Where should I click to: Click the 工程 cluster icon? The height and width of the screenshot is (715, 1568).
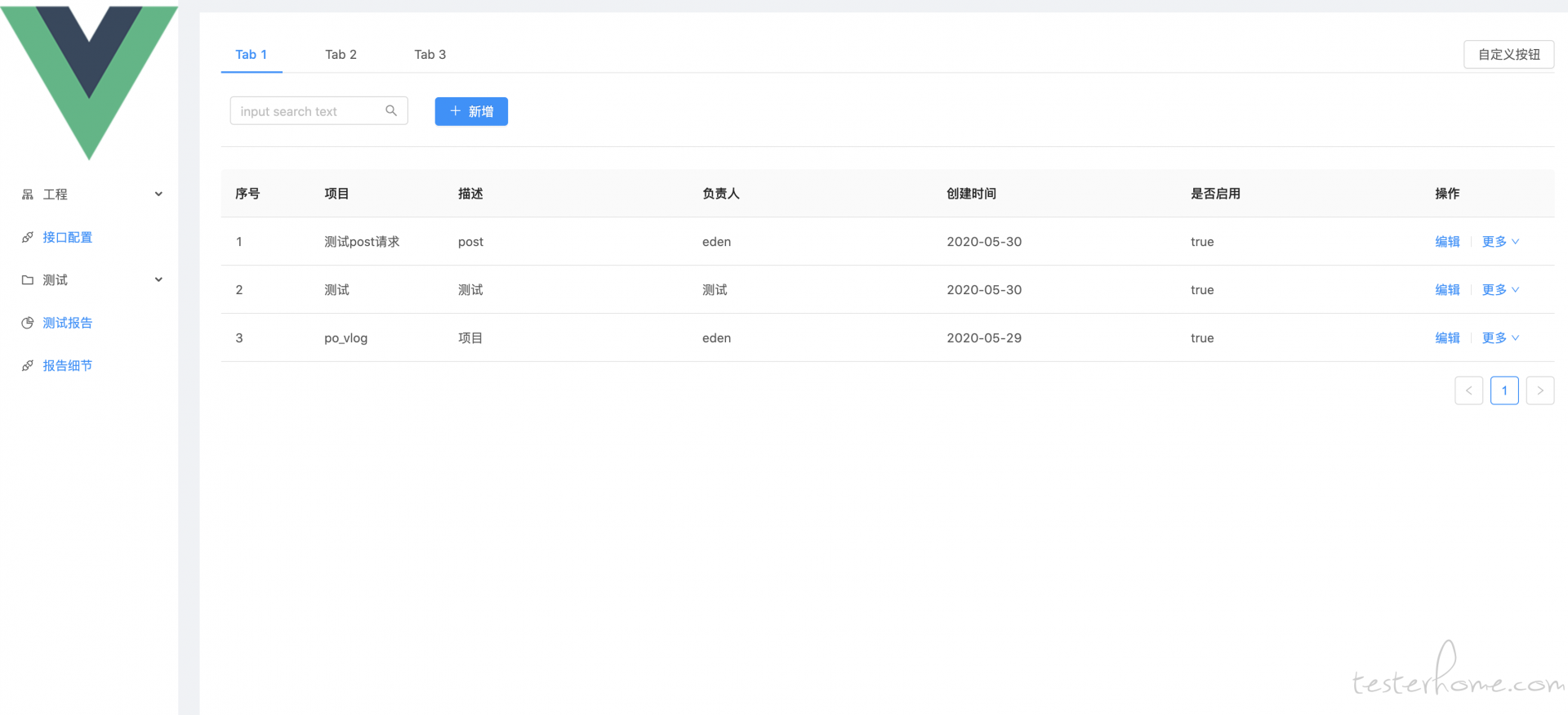coord(28,194)
